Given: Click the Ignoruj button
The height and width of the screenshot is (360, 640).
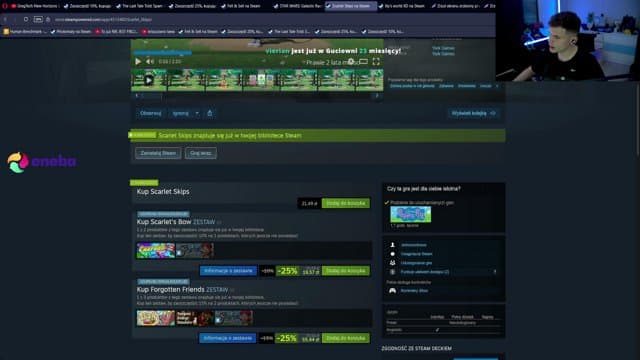Looking at the screenshot, I should point(180,113).
